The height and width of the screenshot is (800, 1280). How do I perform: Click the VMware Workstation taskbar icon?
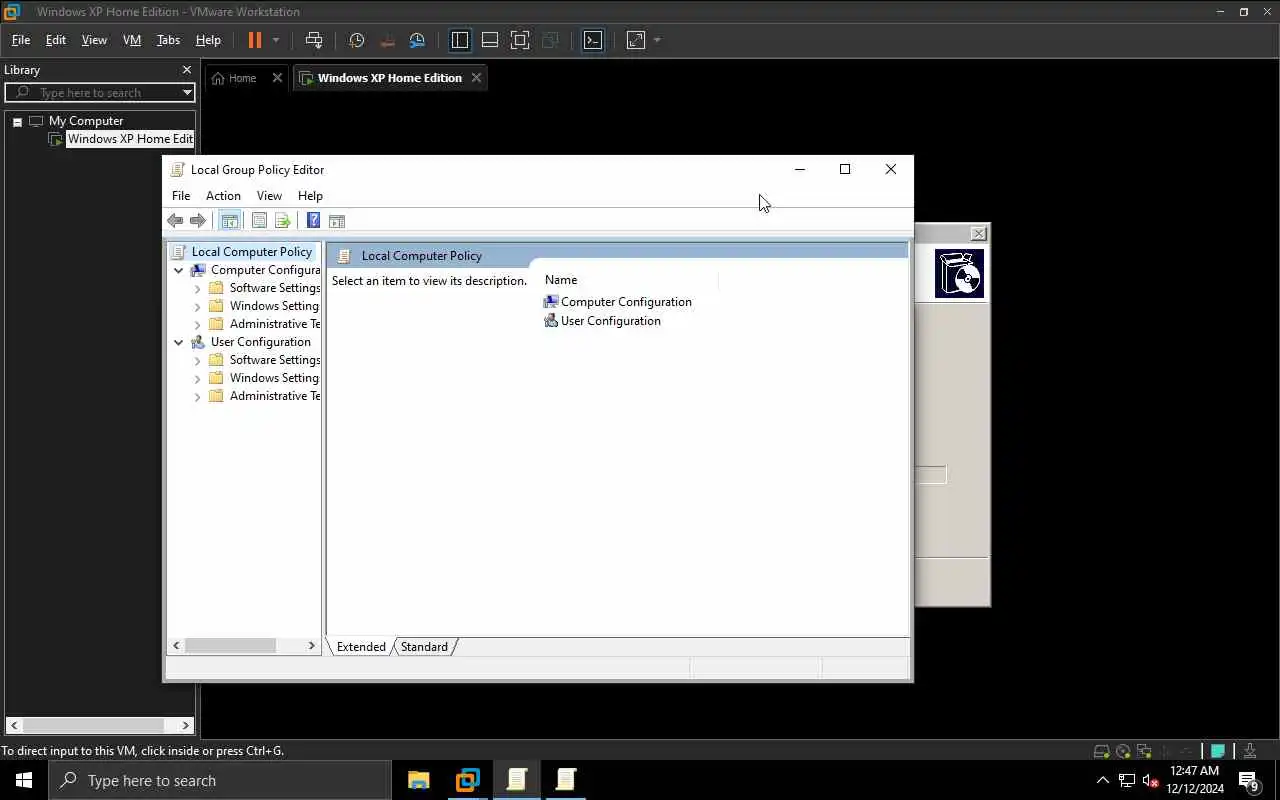tap(467, 780)
